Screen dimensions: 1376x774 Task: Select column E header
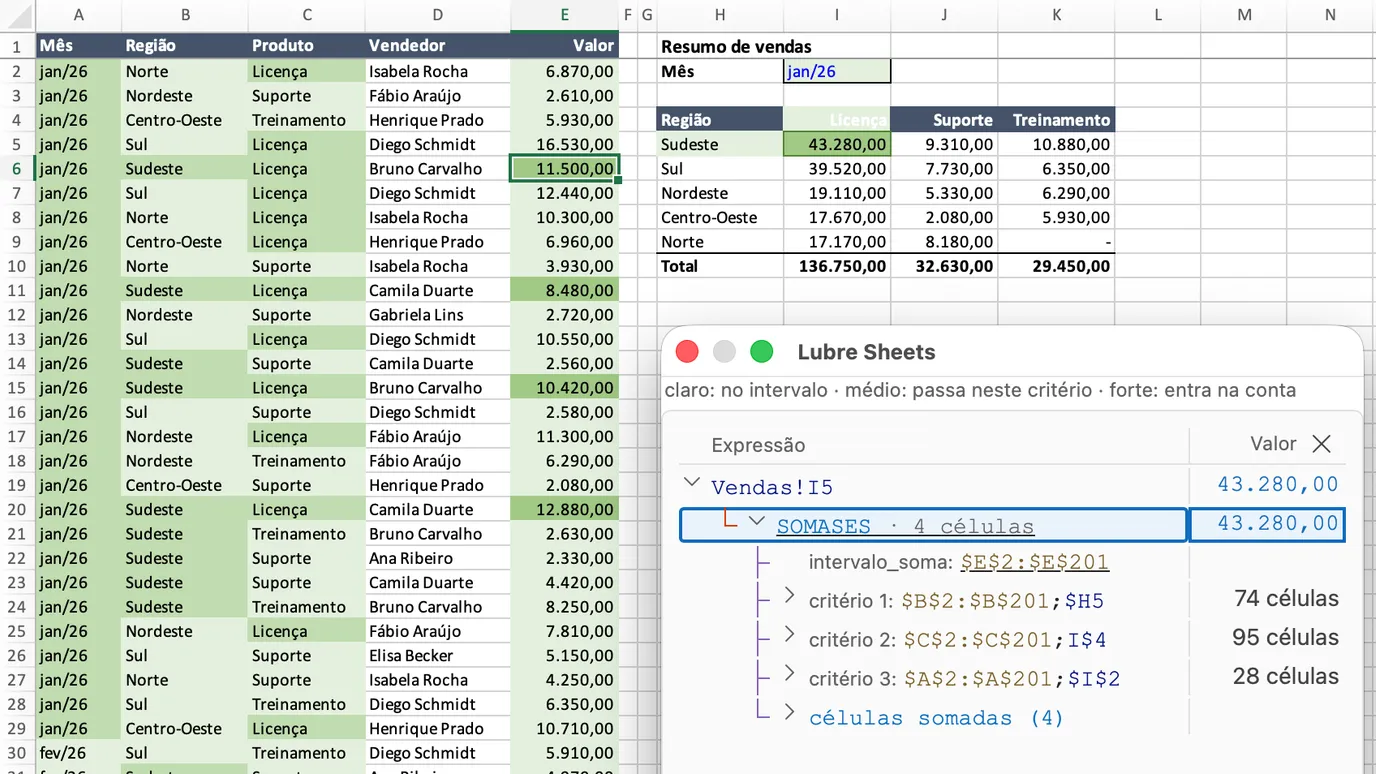565,15
